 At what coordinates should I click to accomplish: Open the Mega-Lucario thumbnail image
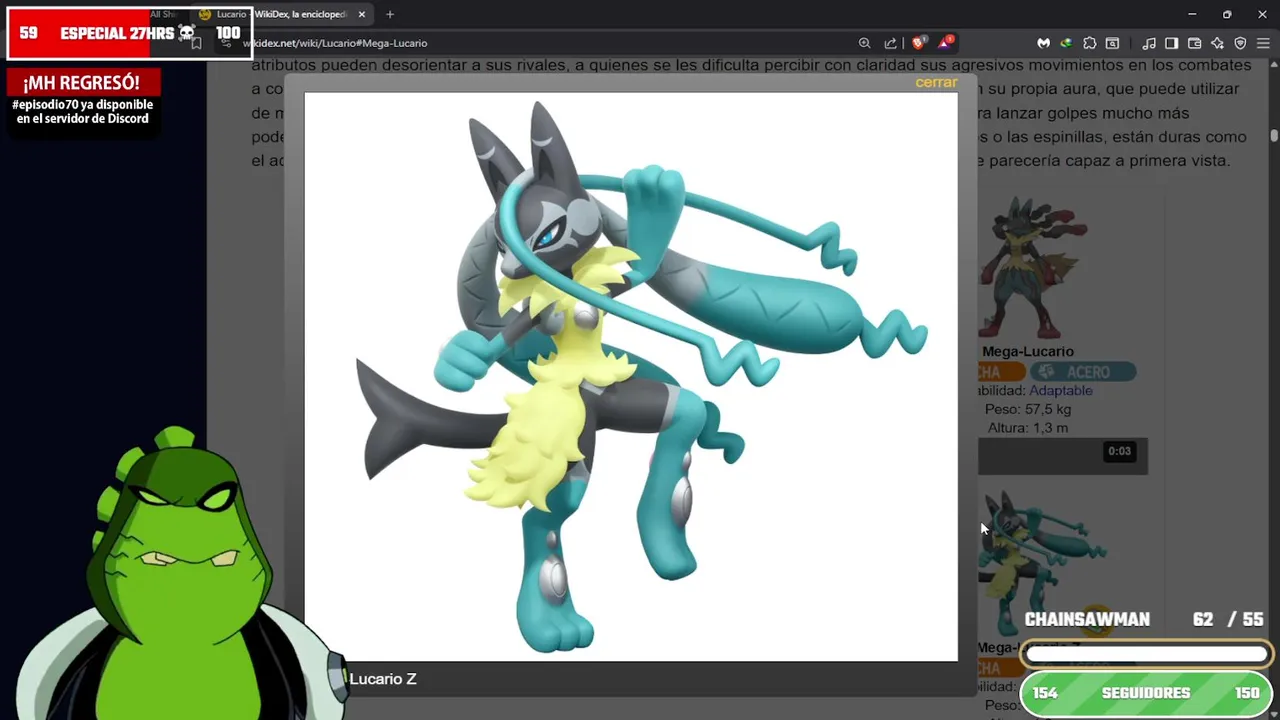(x=1034, y=268)
